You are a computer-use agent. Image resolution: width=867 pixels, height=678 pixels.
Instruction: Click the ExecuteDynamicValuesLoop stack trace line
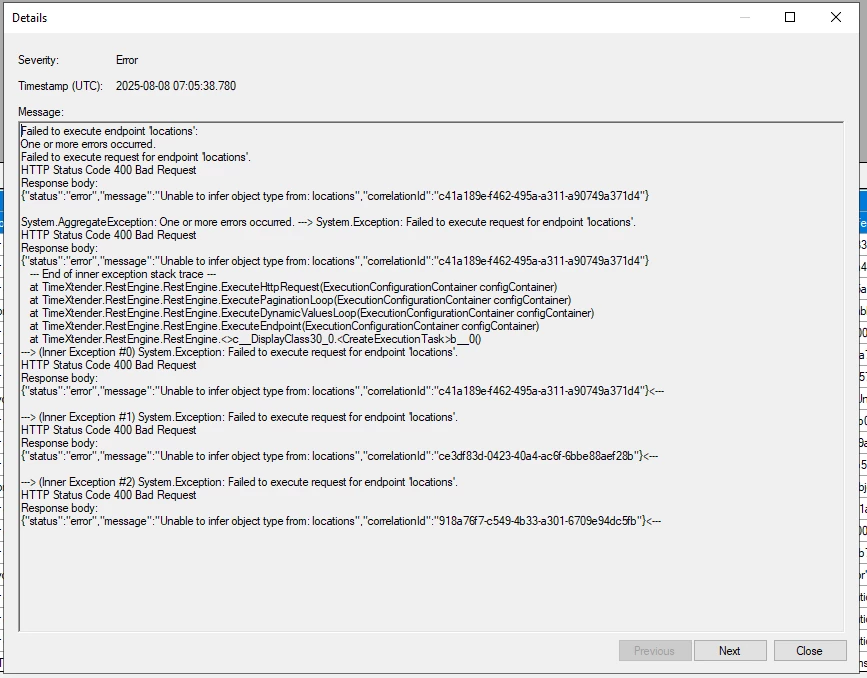tap(312, 313)
